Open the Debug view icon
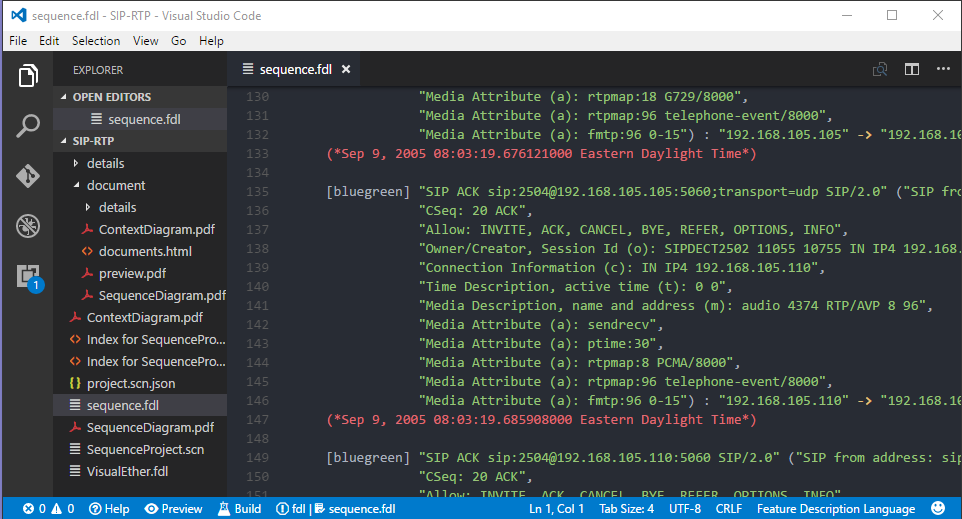 tap(28, 226)
